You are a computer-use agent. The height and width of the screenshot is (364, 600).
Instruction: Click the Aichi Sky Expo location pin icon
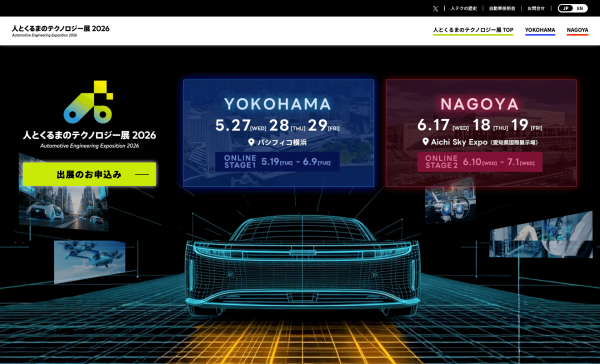pos(425,142)
